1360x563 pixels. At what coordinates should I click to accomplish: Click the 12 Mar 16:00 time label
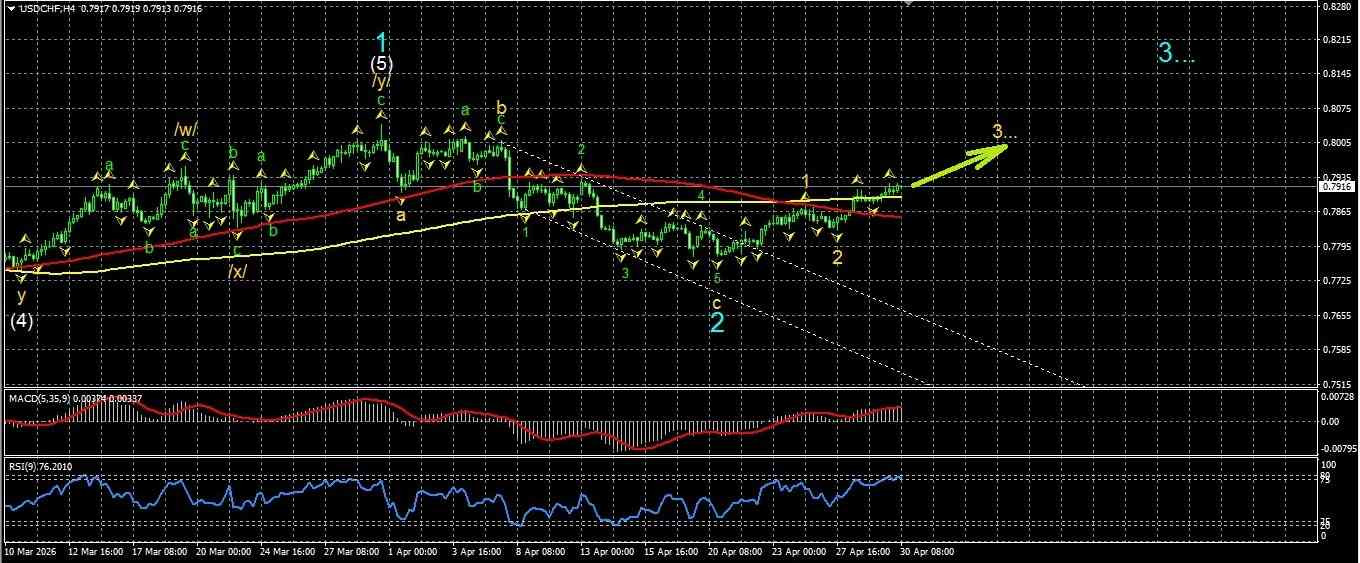tap(96, 551)
